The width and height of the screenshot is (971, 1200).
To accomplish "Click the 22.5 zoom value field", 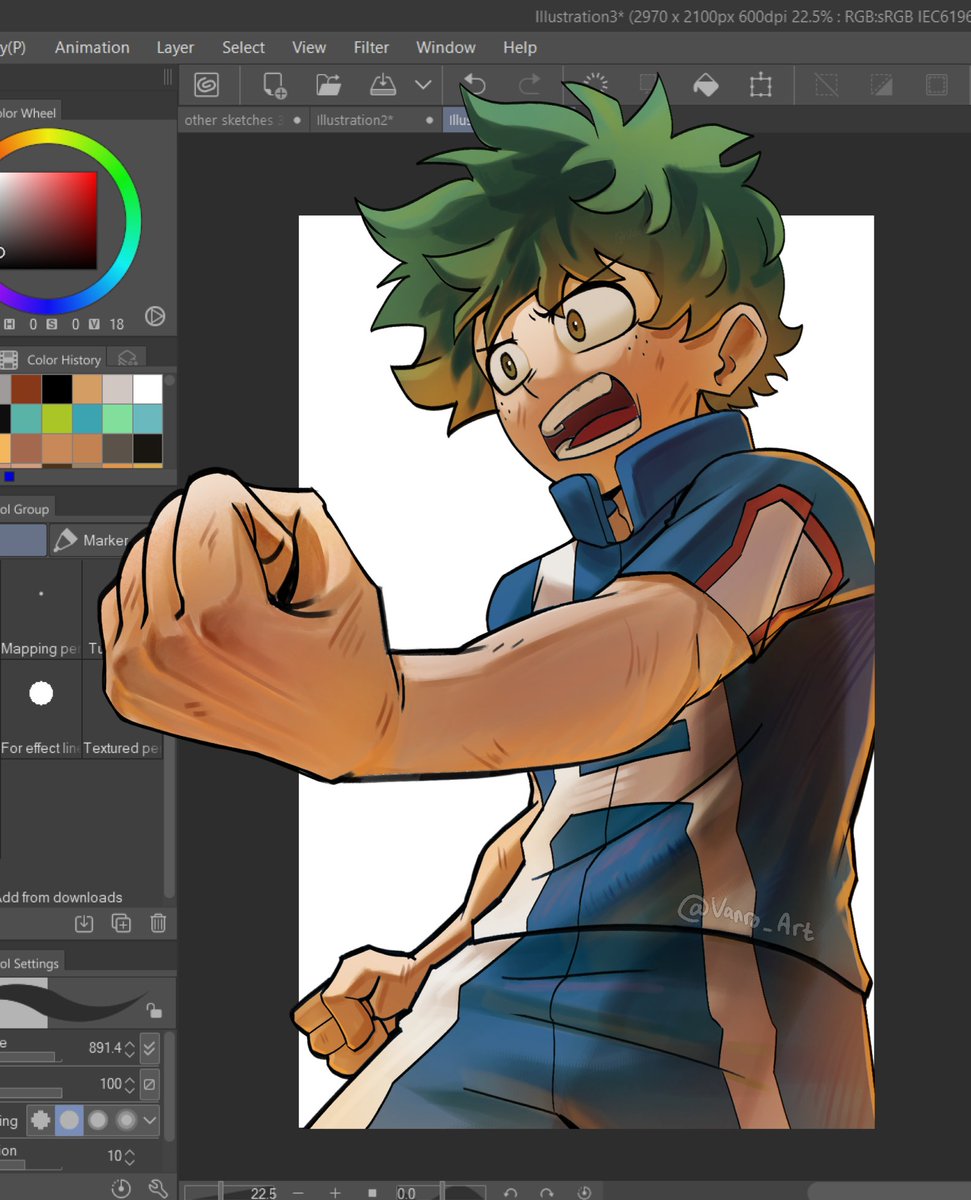I will 263,1193.
